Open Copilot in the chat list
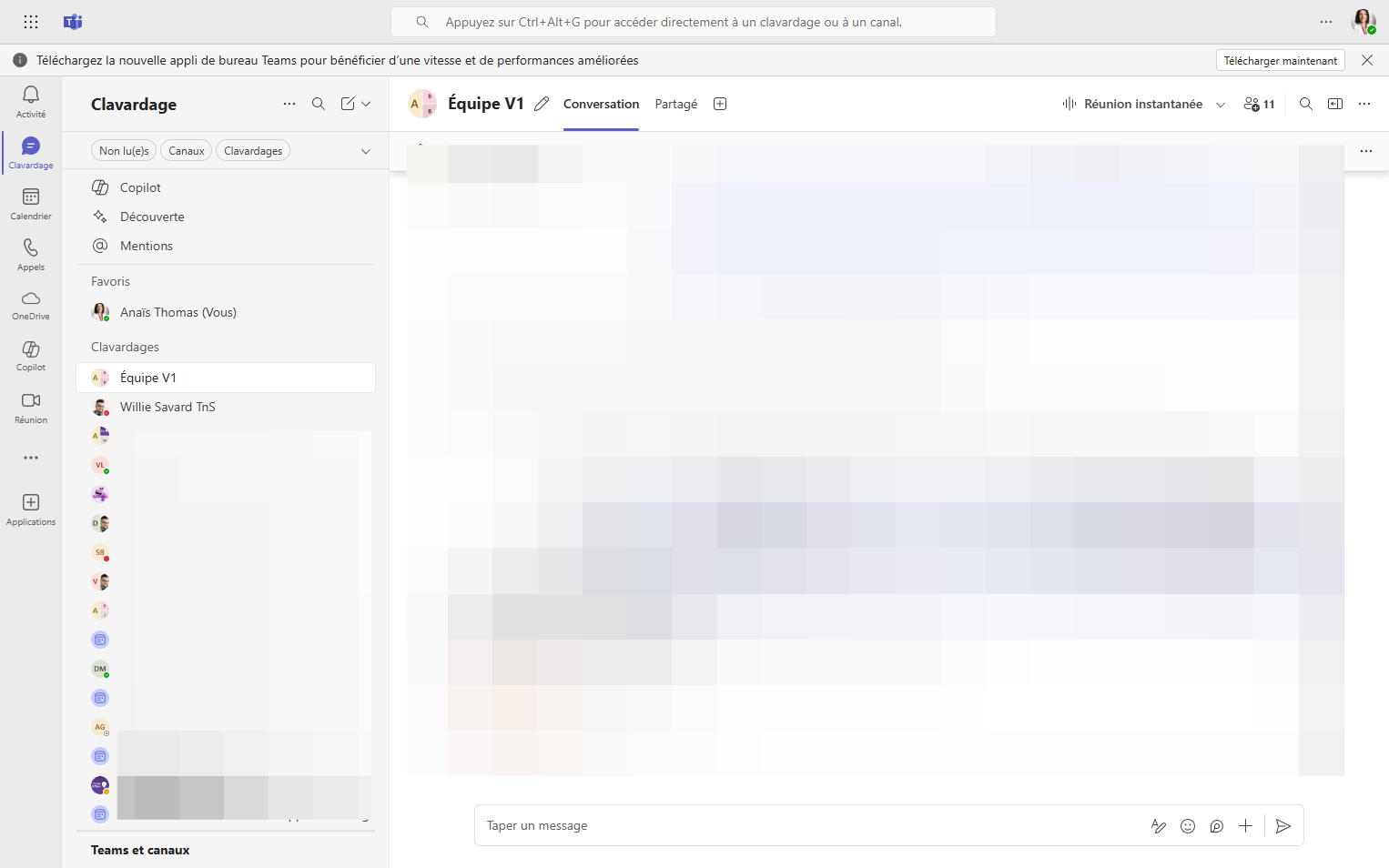This screenshot has height=868, width=1389. click(x=226, y=187)
